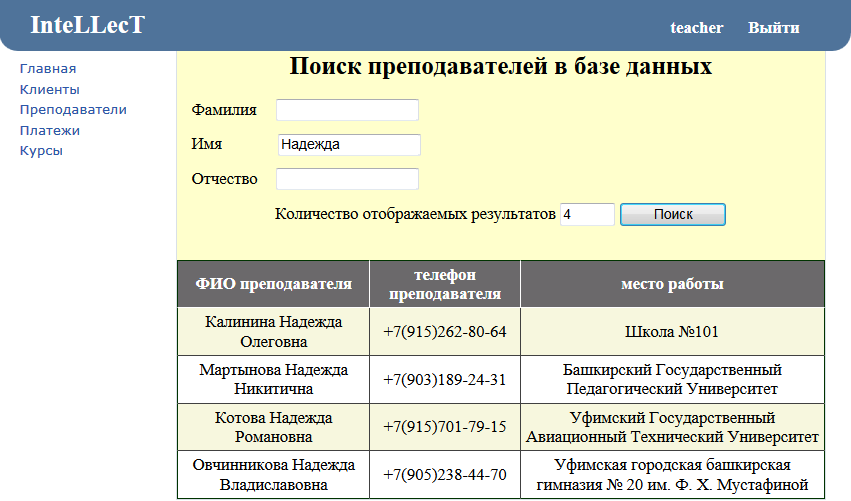Select phone +7(905)238-44-70
This screenshot has width=851, height=501.
[x=445, y=475]
